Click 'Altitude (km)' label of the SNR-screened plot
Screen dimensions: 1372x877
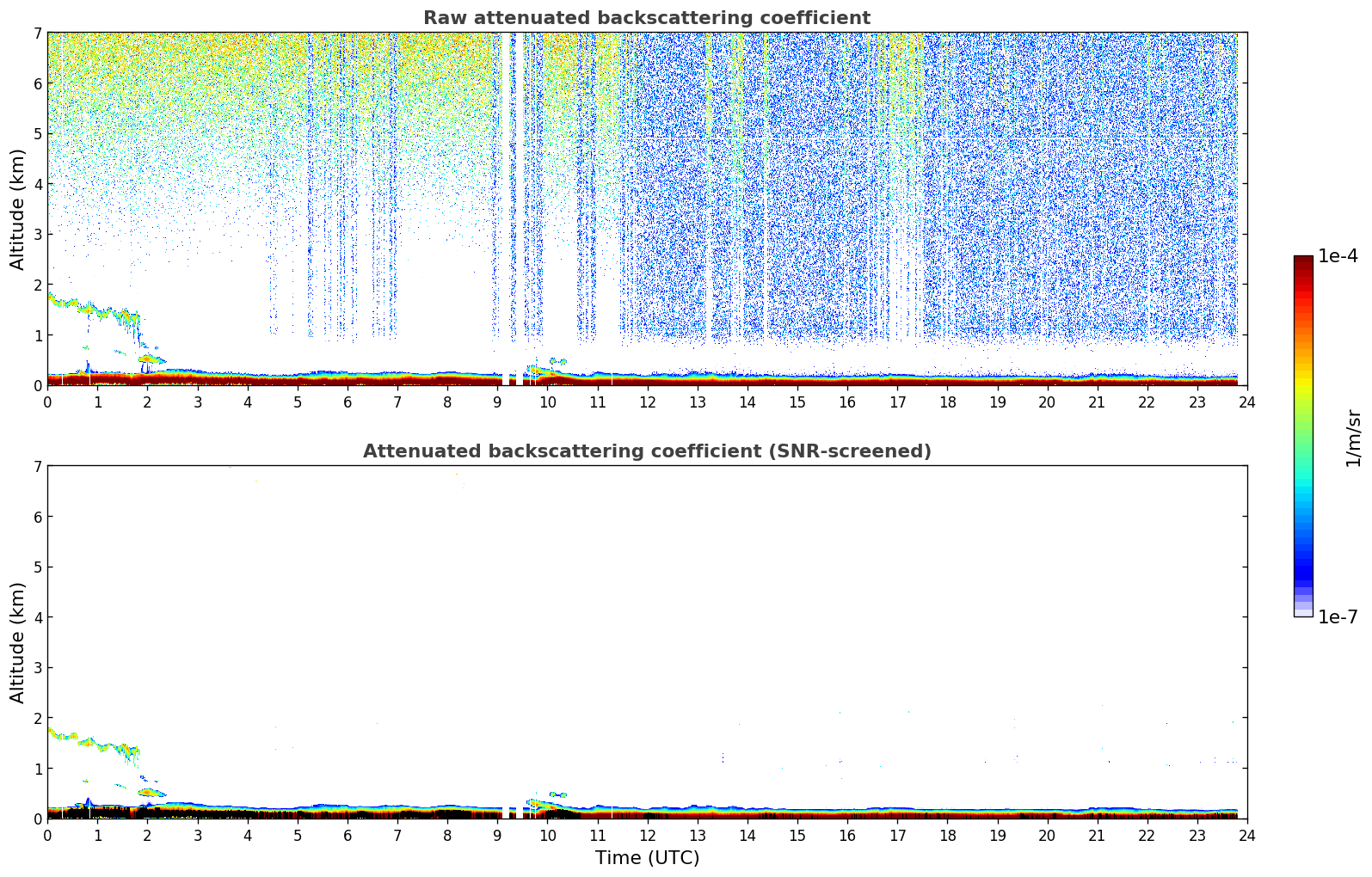[18, 642]
